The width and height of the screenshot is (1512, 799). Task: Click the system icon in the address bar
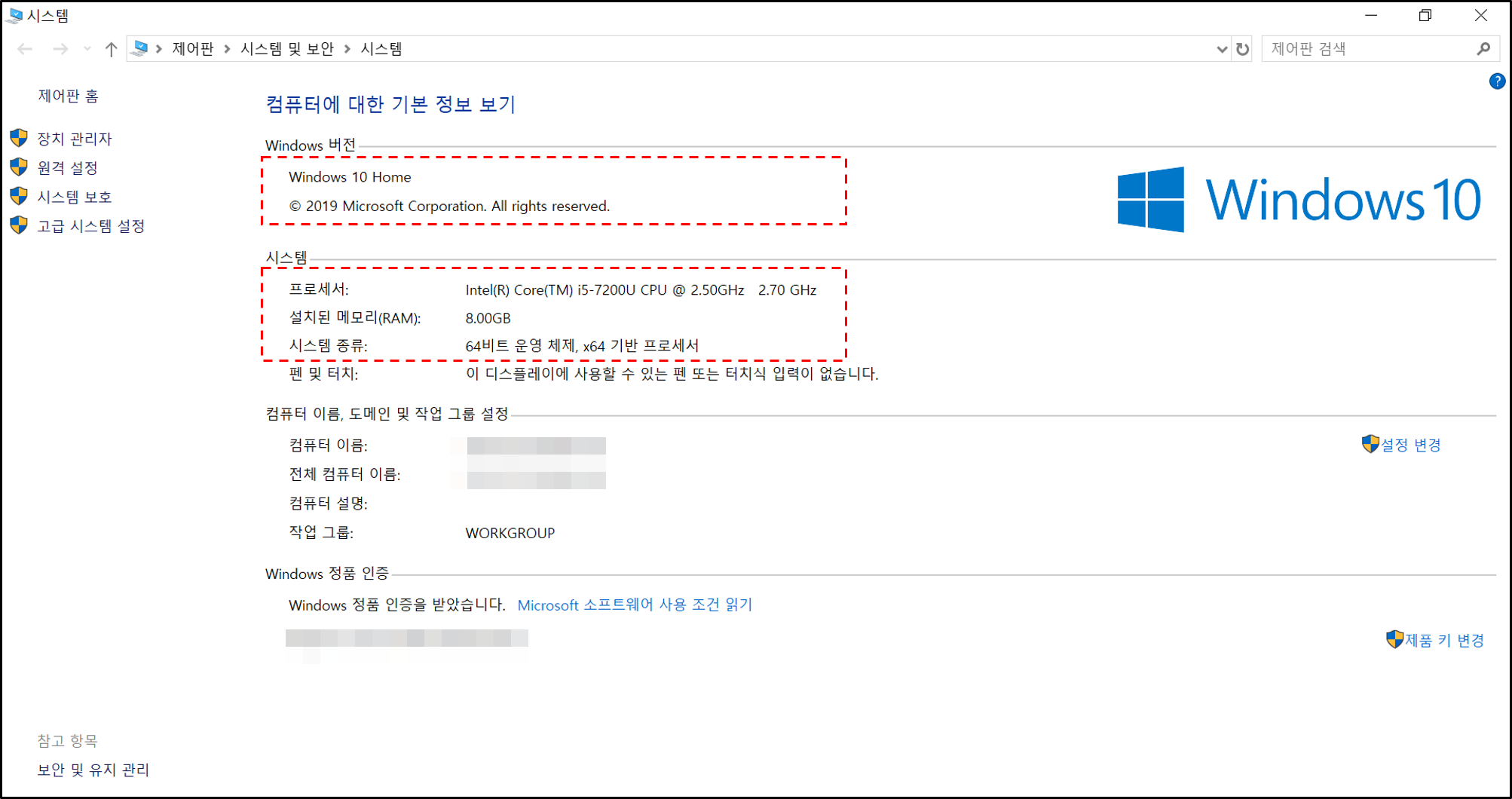(139, 47)
